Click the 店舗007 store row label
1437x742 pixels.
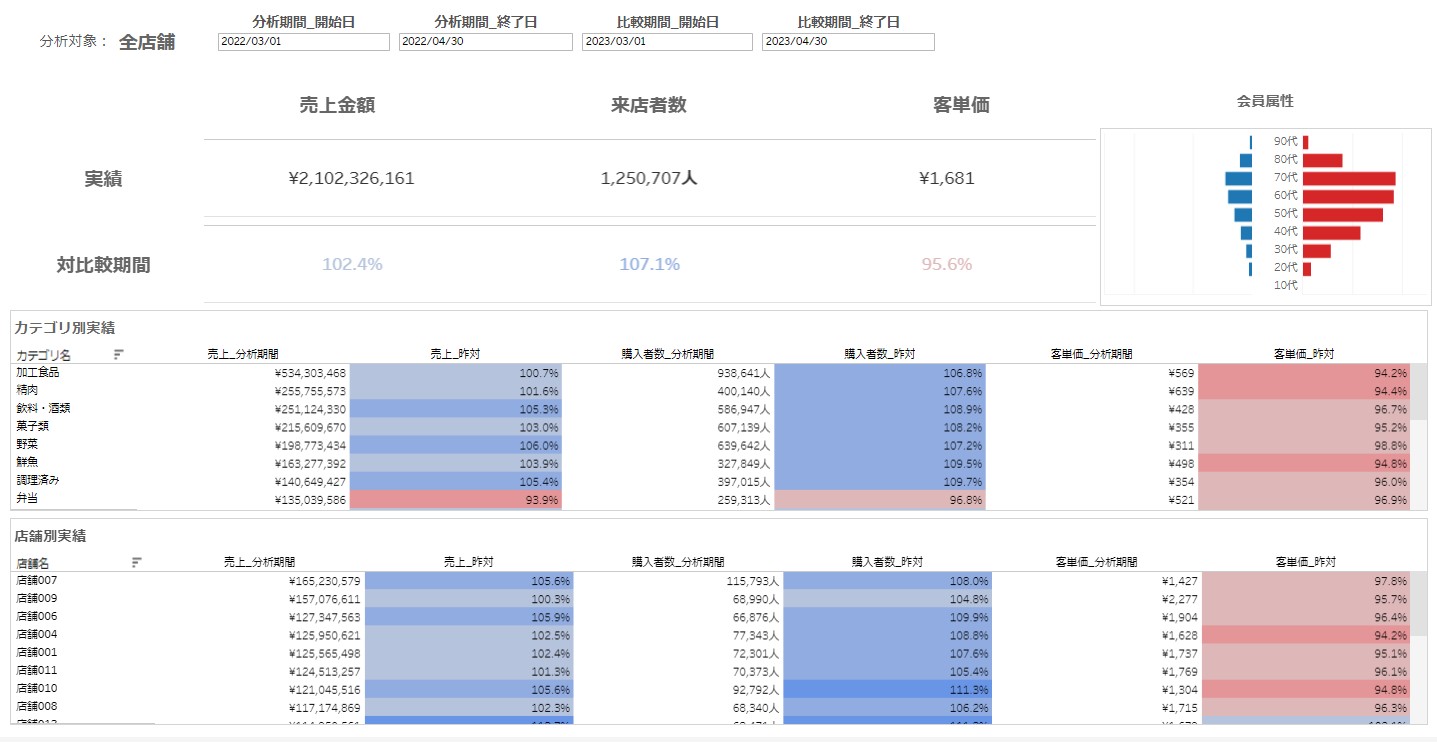pos(37,580)
